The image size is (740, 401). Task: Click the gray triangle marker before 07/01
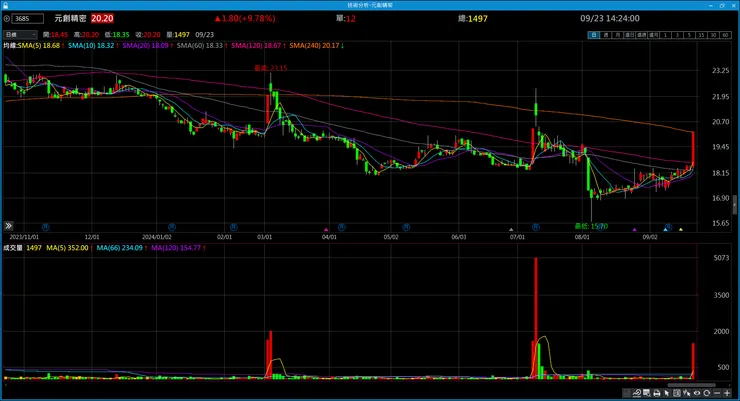(x=511, y=230)
